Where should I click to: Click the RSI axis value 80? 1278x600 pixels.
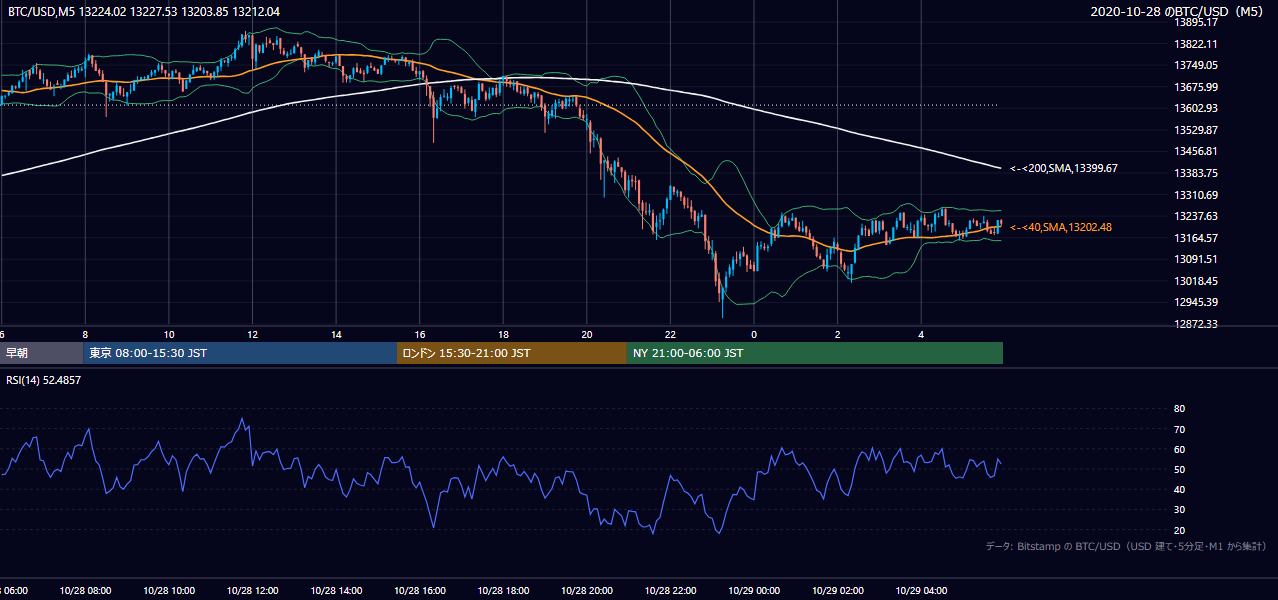[x=1179, y=409]
